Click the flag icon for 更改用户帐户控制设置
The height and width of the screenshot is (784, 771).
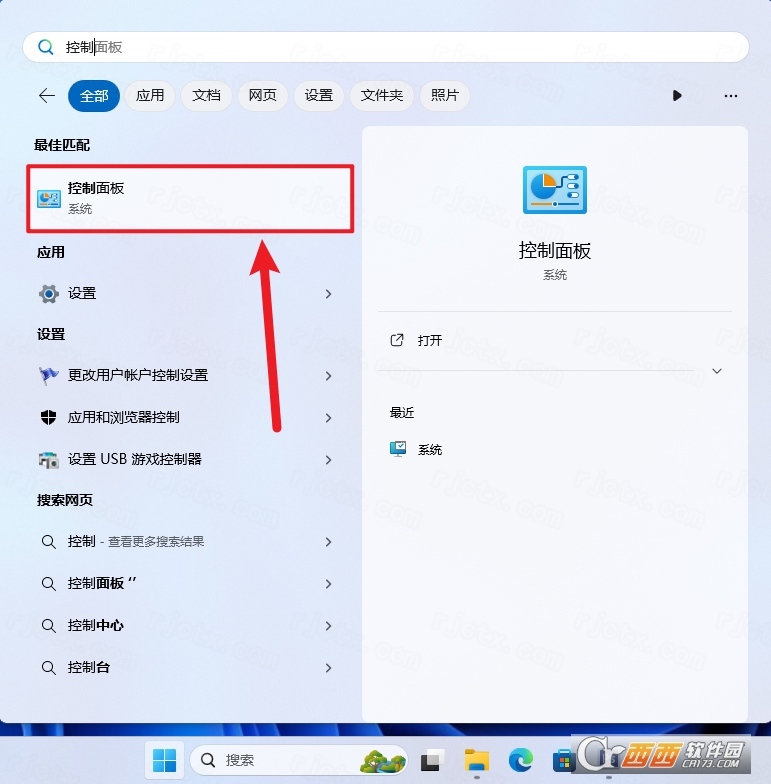coord(48,376)
